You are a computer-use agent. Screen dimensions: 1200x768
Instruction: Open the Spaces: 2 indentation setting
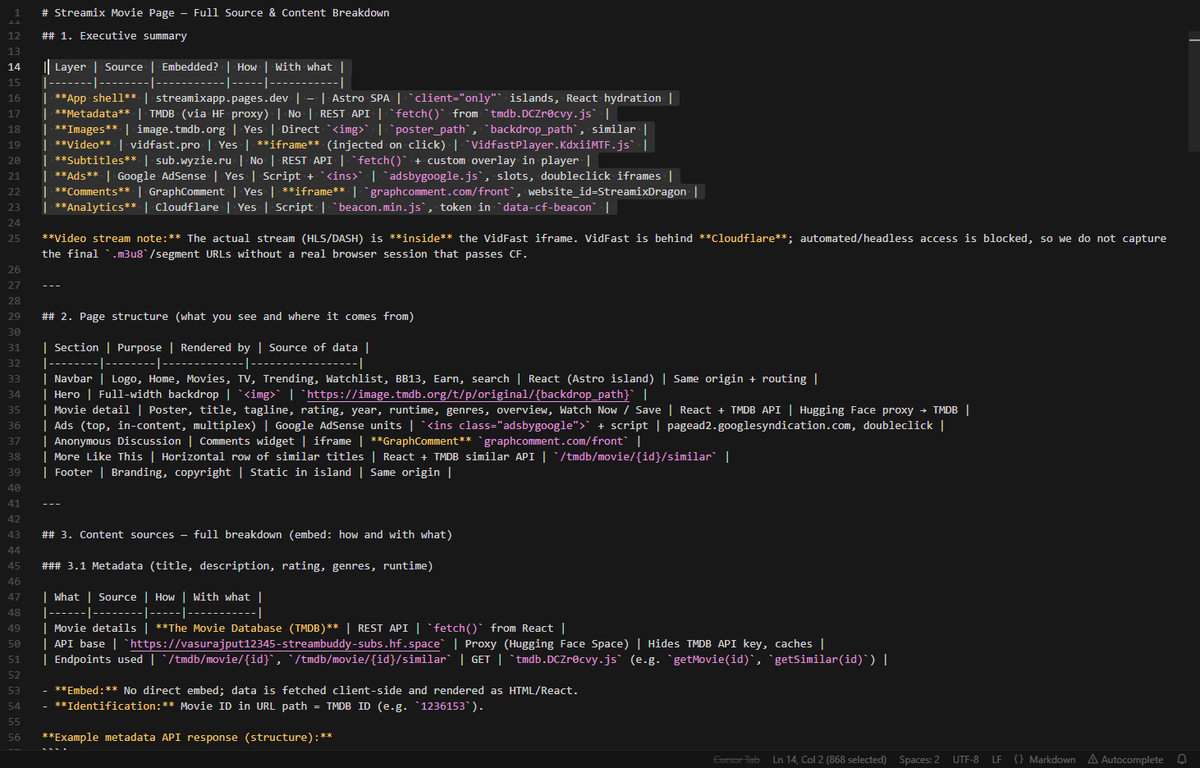click(919, 759)
